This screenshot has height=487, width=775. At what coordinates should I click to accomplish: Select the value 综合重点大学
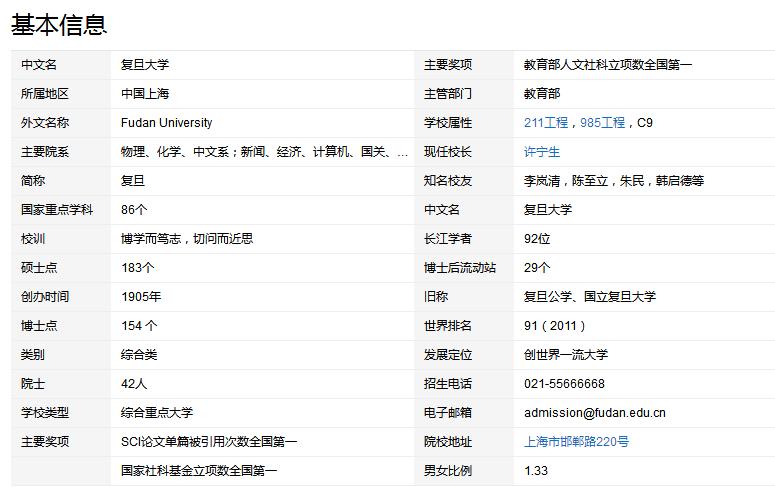pos(157,412)
